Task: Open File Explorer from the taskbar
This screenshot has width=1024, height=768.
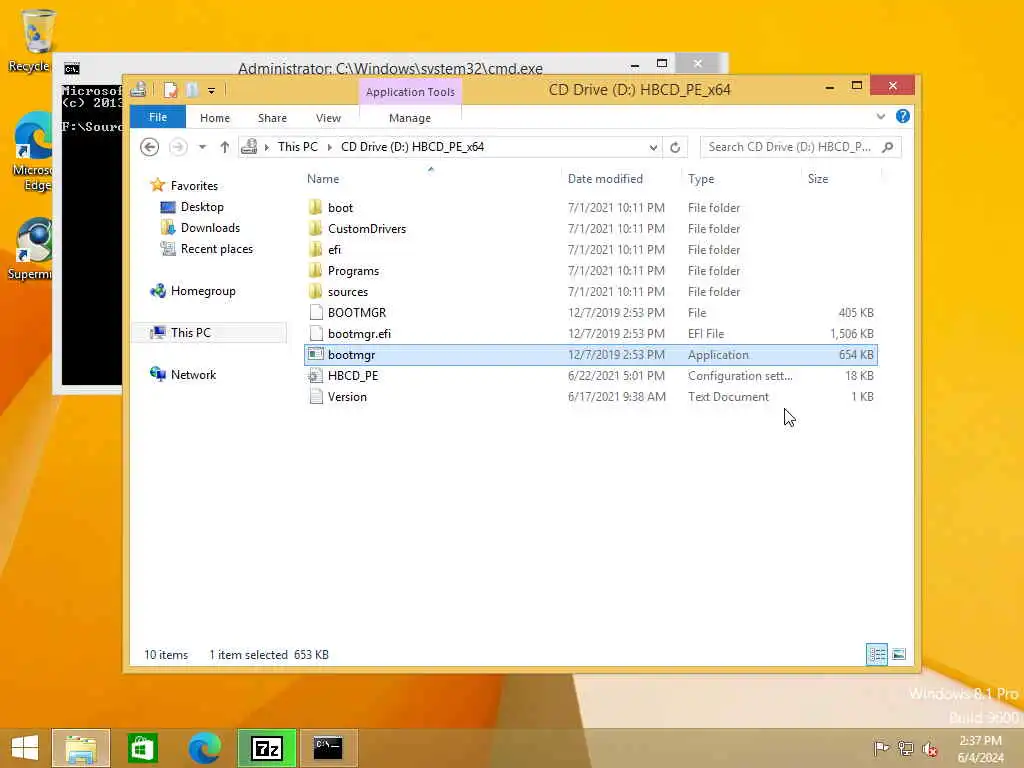Action: [x=81, y=748]
